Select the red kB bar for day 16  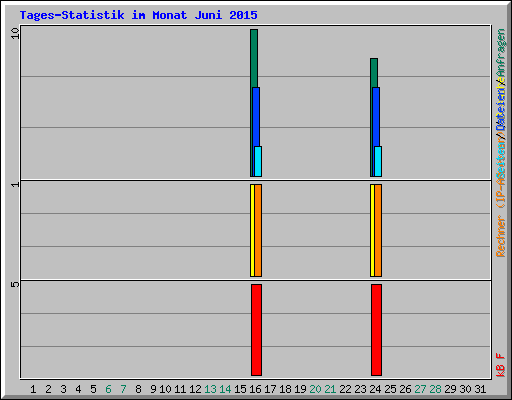tap(256, 330)
